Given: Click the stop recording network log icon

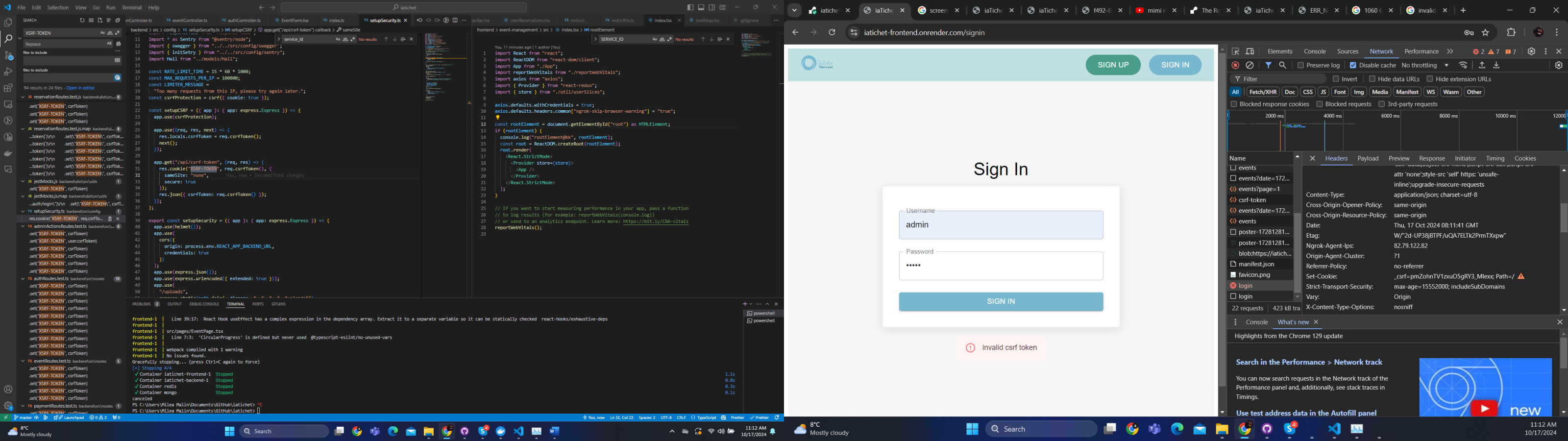Looking at the screenshot, I should tap(1235, 65).
